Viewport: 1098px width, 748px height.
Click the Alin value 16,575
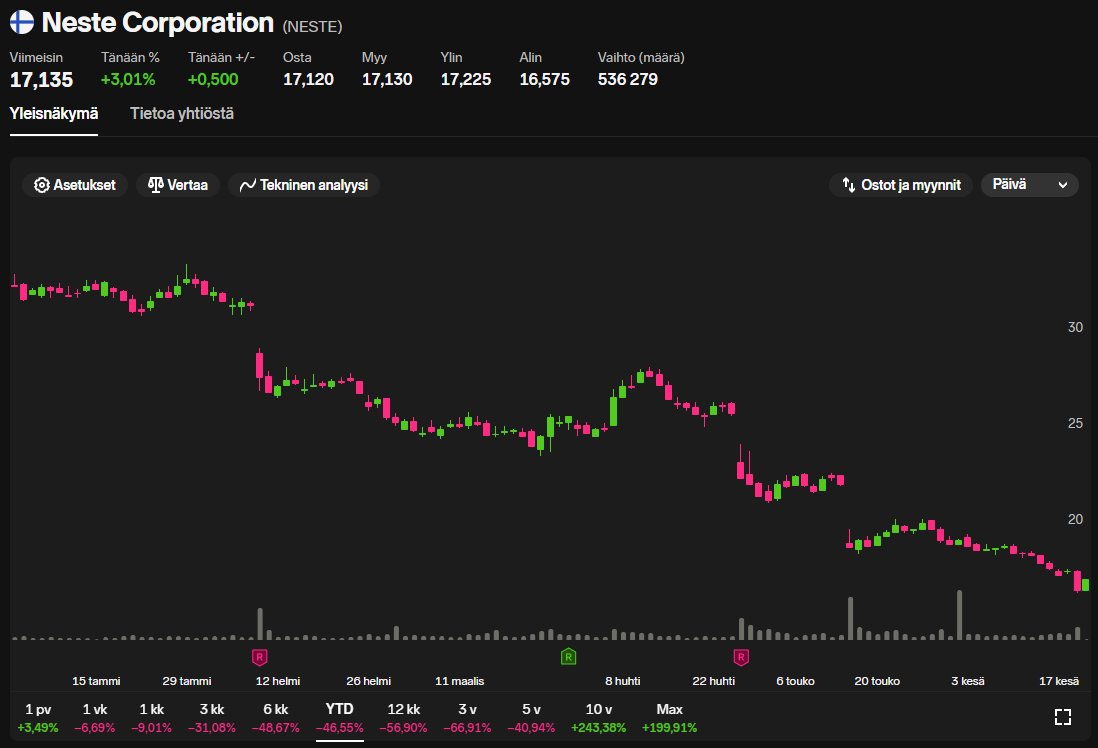click(x=545, y=79)
